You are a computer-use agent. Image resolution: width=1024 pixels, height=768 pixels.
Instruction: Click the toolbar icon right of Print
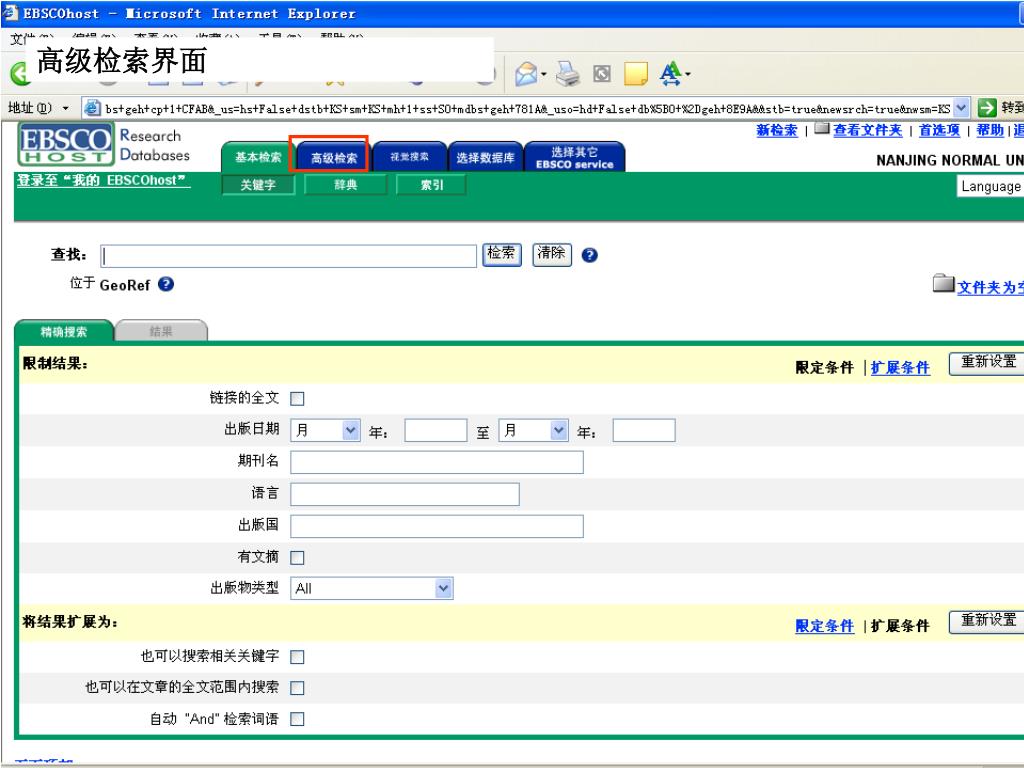click(x=601, y=74)
